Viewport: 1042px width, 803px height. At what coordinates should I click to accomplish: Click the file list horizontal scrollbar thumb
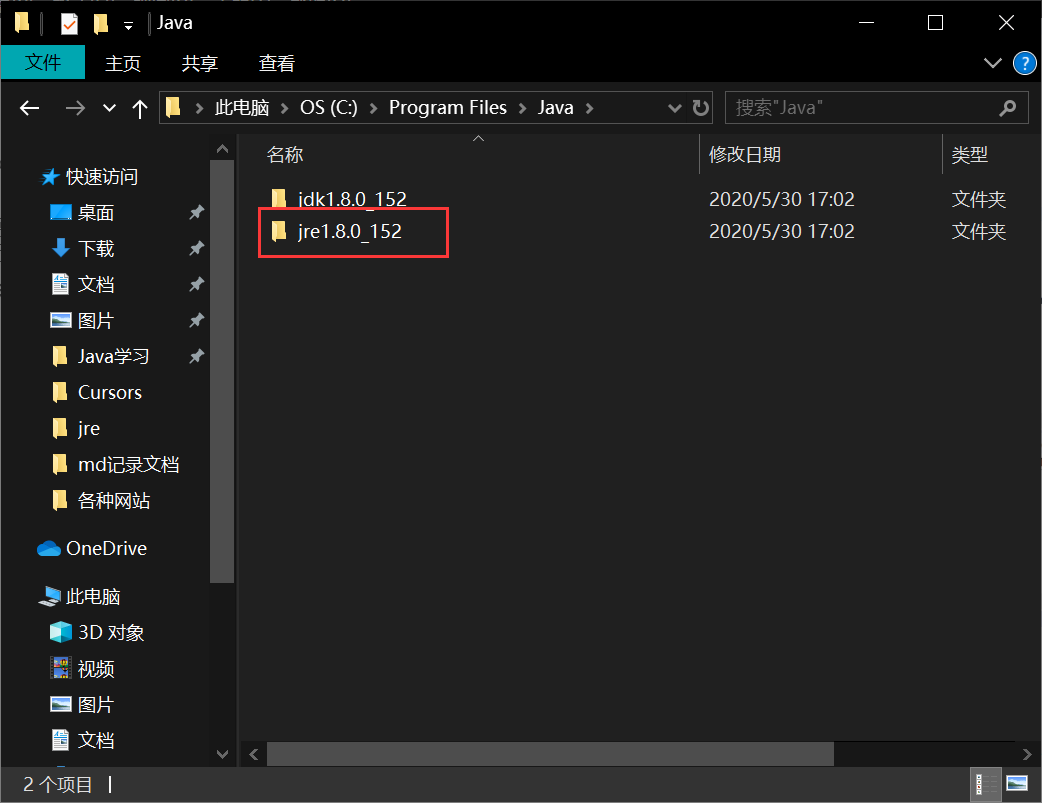(550, 754)
